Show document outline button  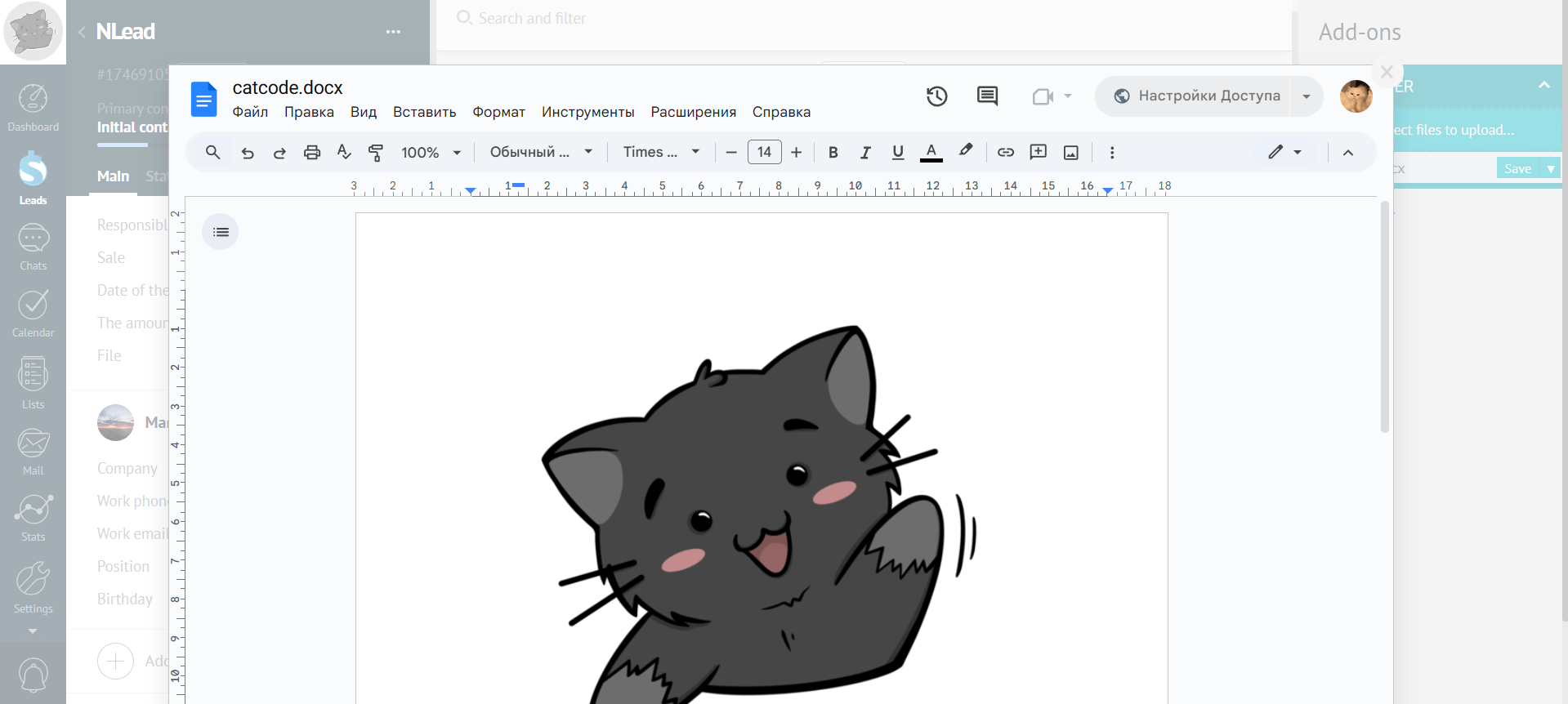221,232
